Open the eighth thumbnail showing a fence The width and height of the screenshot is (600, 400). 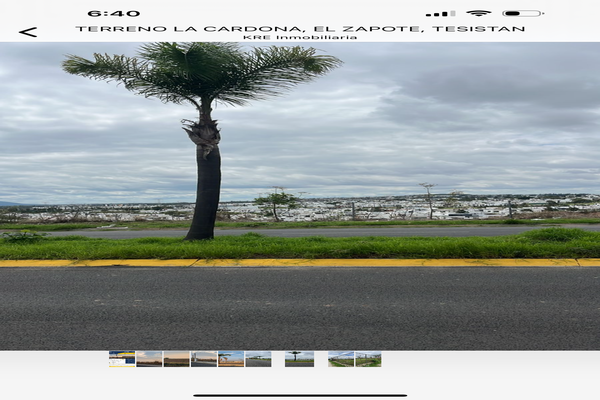point(341,359)
